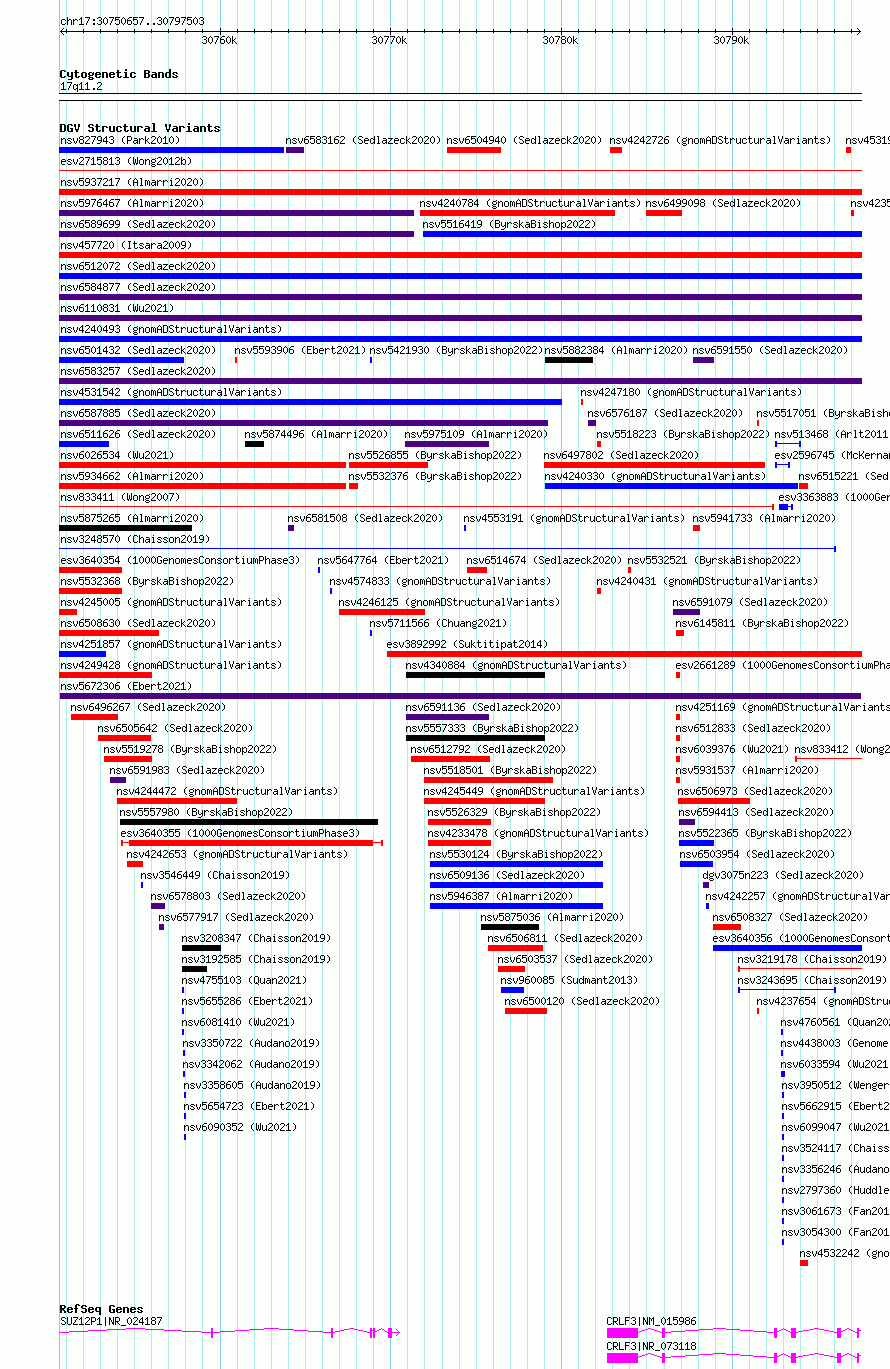The image size is (890, 1369).
Task: Select the purple bar under nsv5672306
Action: click(x=460, y=696)
